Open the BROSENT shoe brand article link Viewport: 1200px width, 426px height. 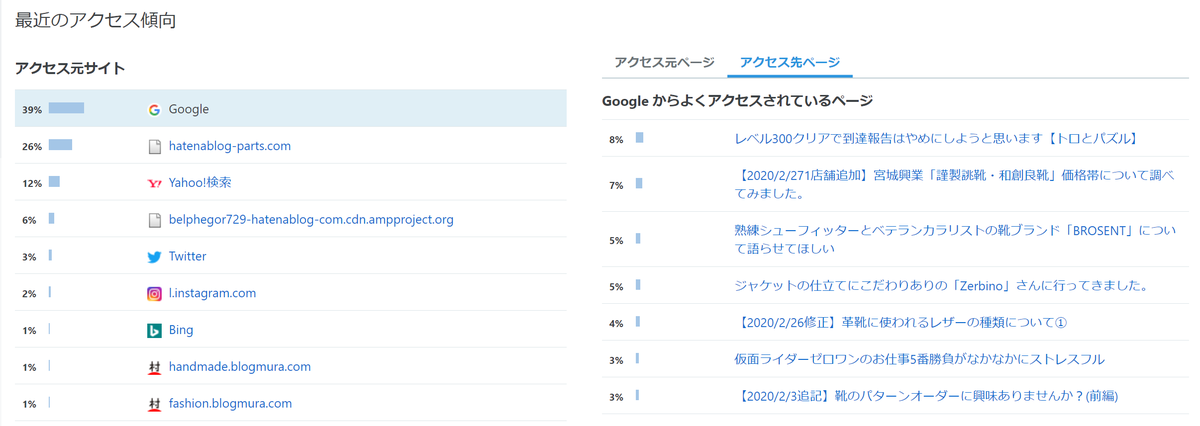pos(955,239)
